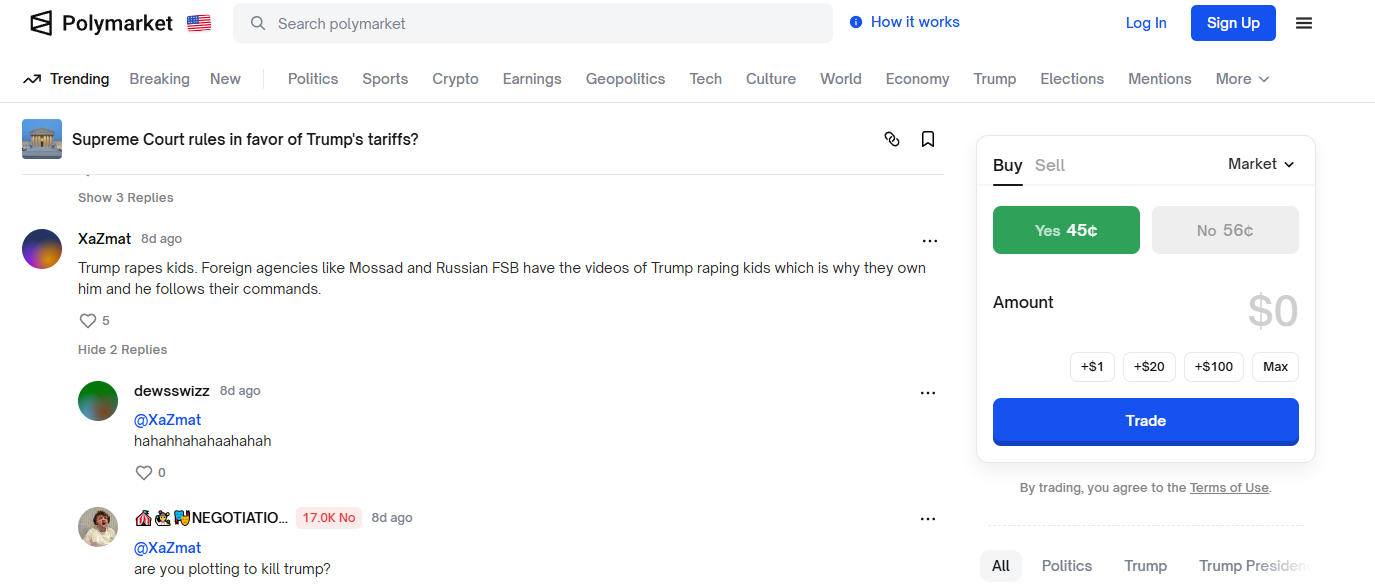1375x587 pixels.
Task: Select the Trump related filter chip
Action: tap(1146, 566)
